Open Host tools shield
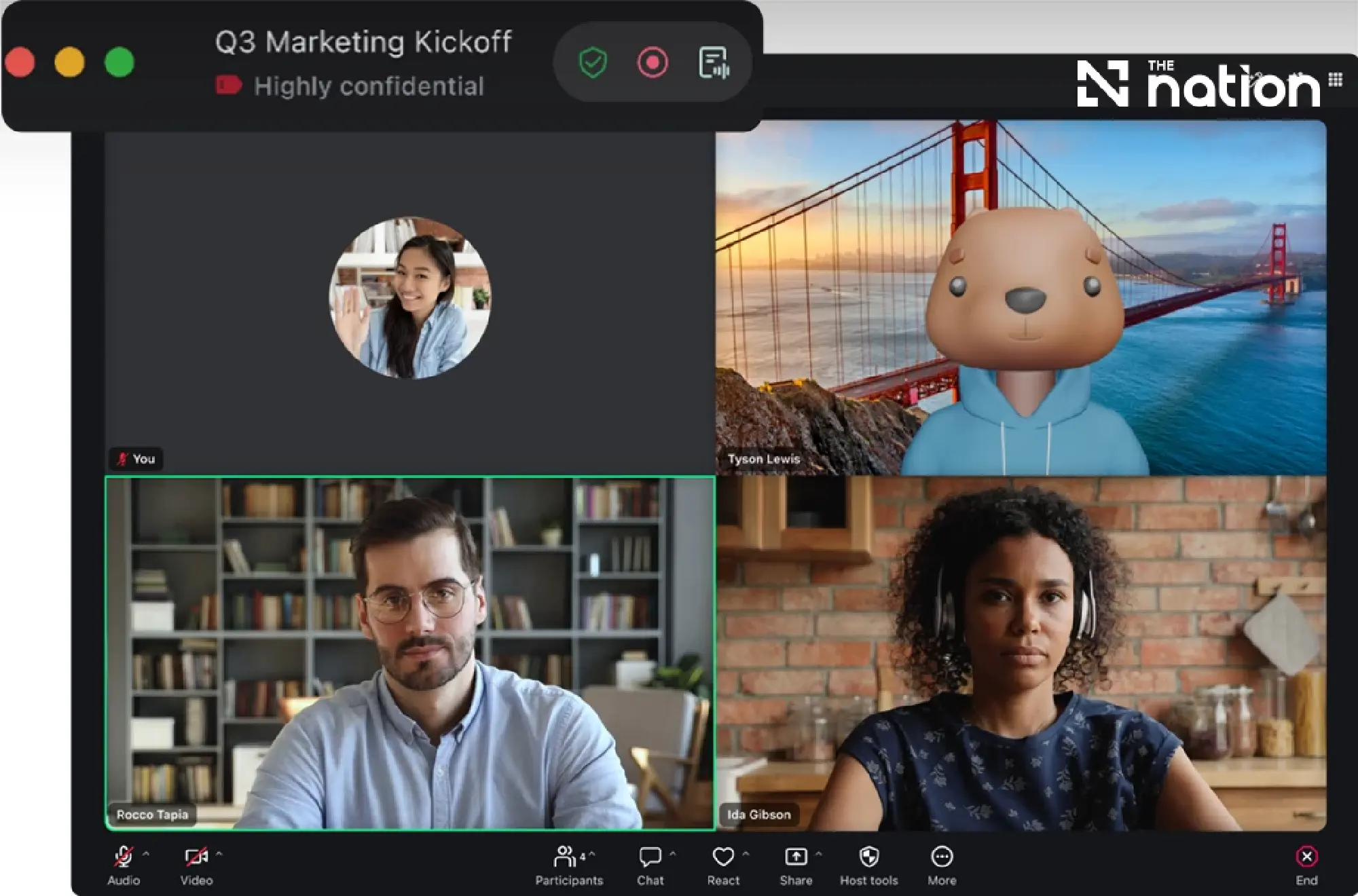This screenshot has height=896, width=1358. point(869,865)
